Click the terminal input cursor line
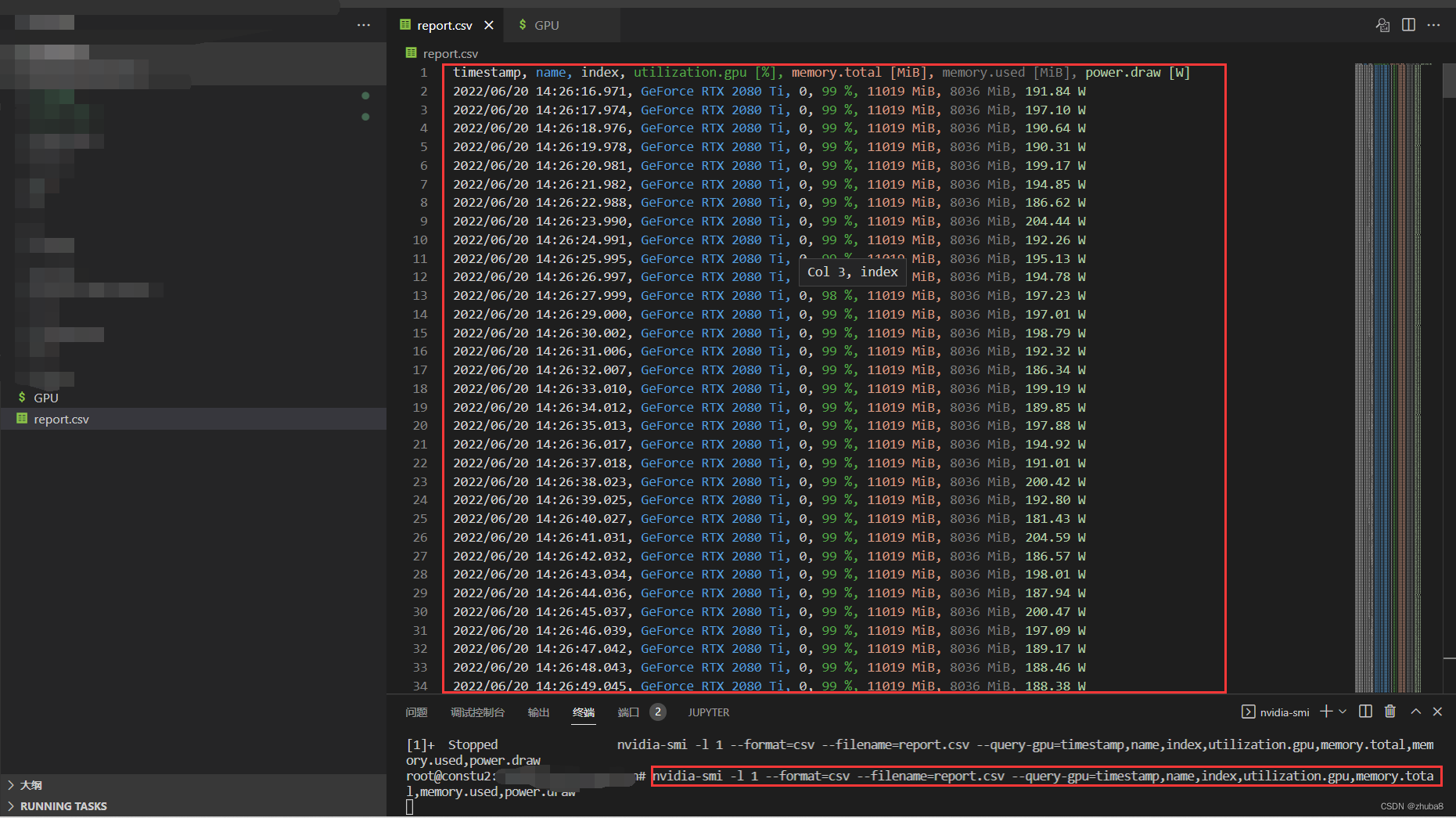This screenshot has height=818, width=1456. 409,807
